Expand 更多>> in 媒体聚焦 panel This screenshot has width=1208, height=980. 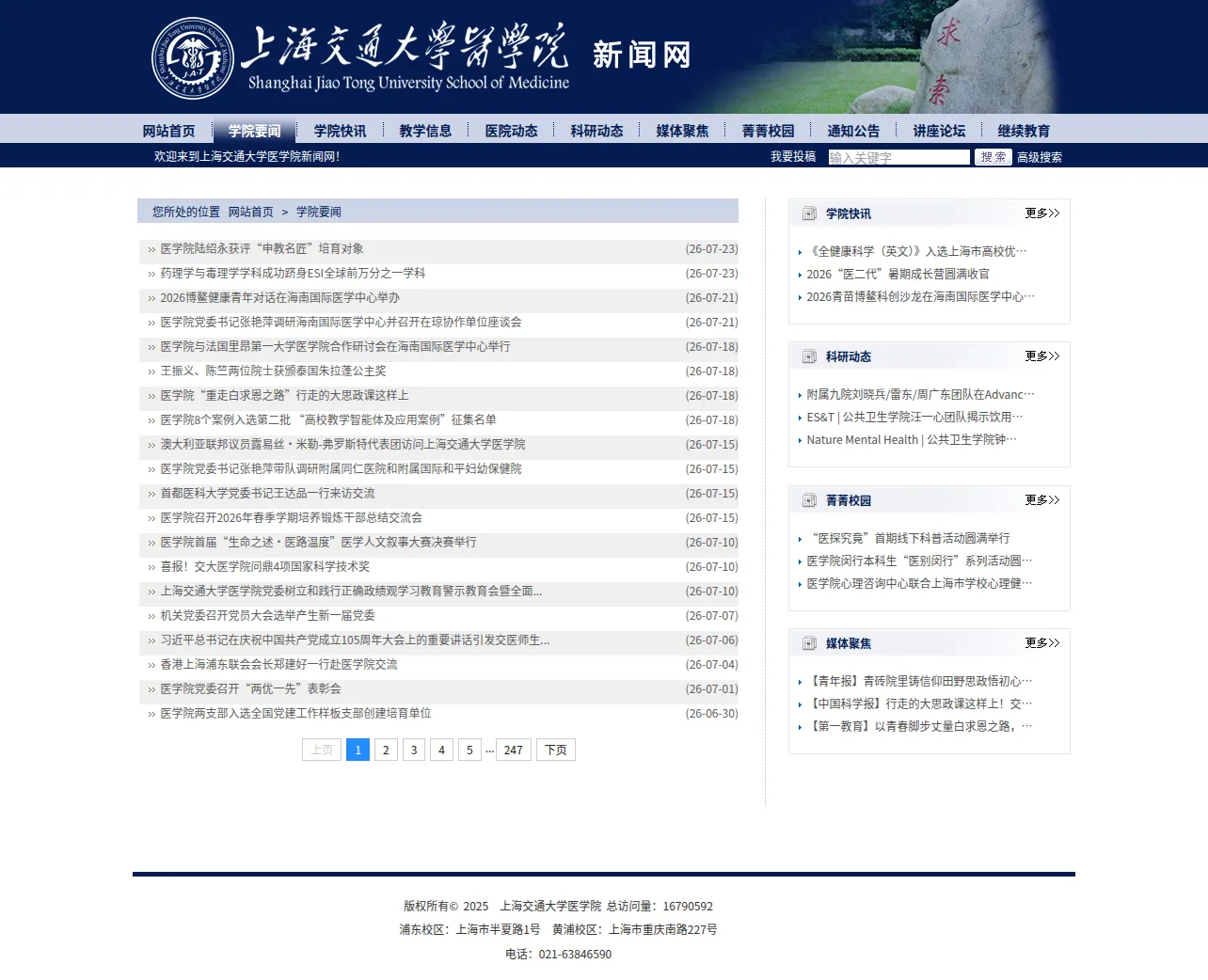[x=1042, y=643]
